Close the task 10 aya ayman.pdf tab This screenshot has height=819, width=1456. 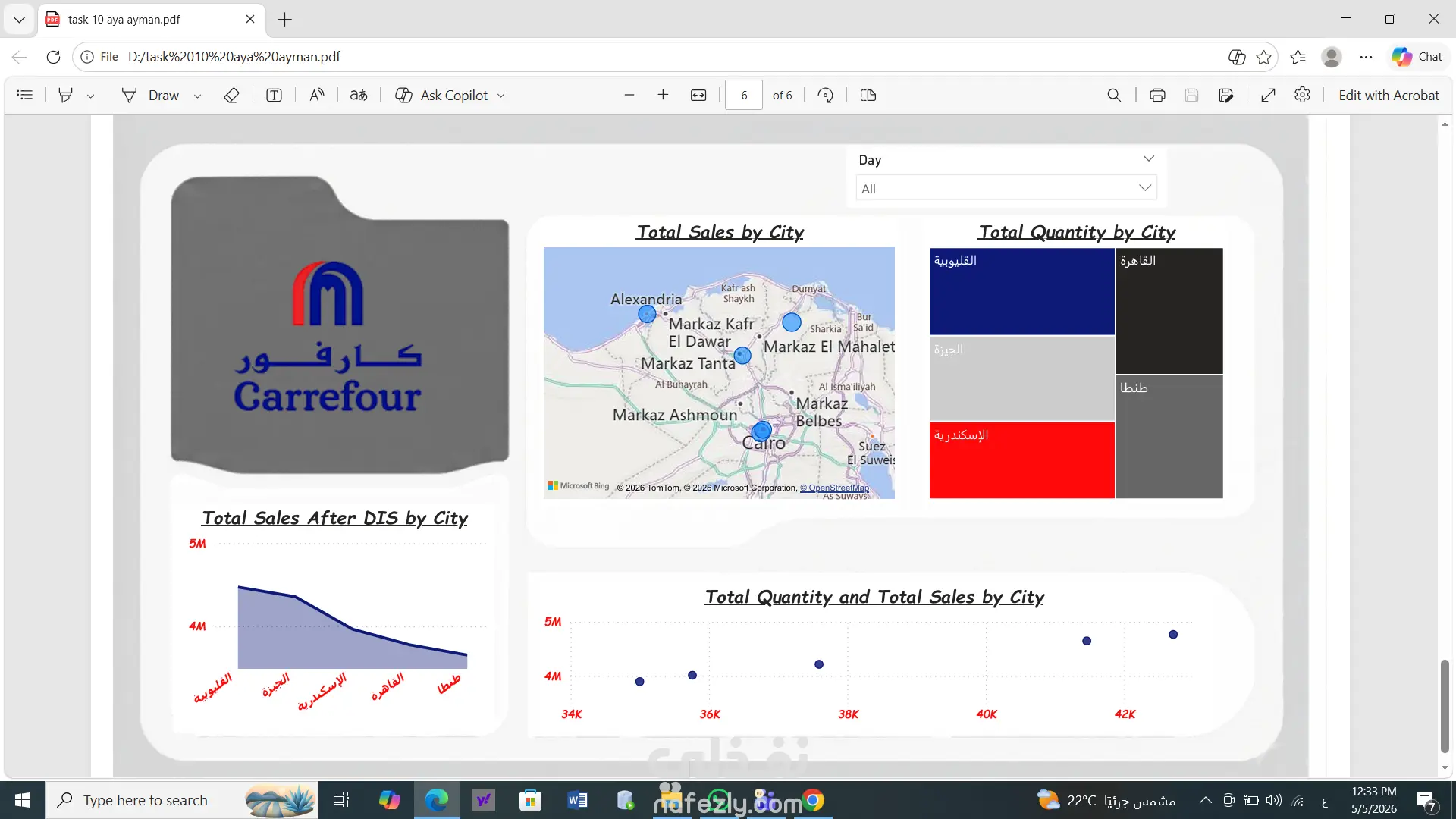coord(250,20)
